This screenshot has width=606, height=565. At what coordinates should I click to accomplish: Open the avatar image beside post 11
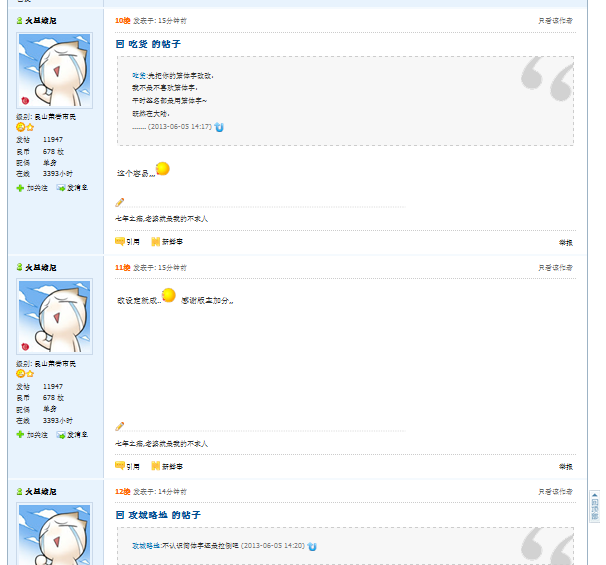[54, 317]
